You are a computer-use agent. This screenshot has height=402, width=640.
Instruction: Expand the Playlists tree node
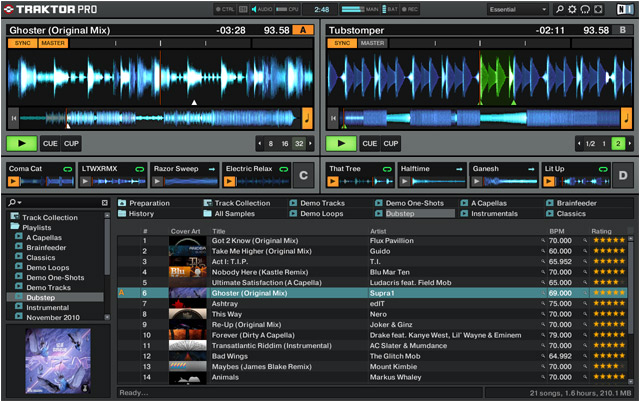[14, 227]
